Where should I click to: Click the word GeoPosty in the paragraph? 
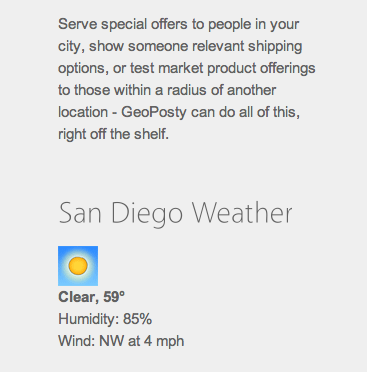coord(154,112)
